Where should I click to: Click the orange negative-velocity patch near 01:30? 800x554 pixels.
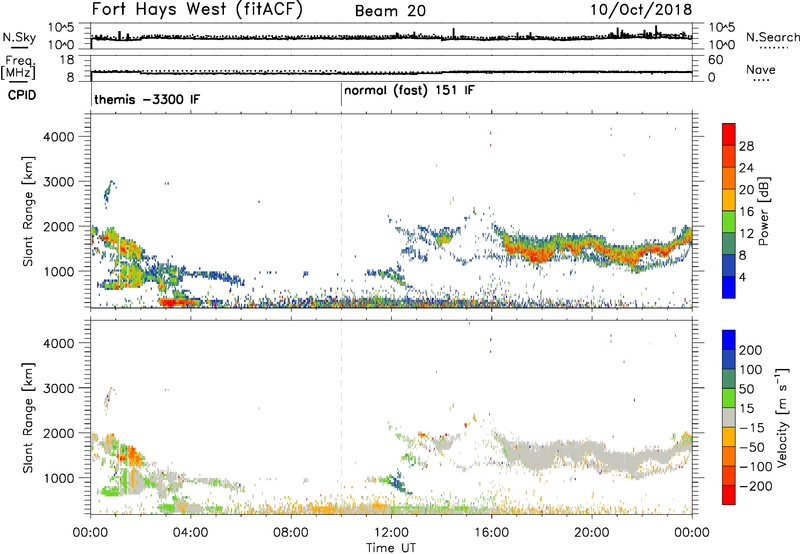pyautogui.click(x=134, y=455)
